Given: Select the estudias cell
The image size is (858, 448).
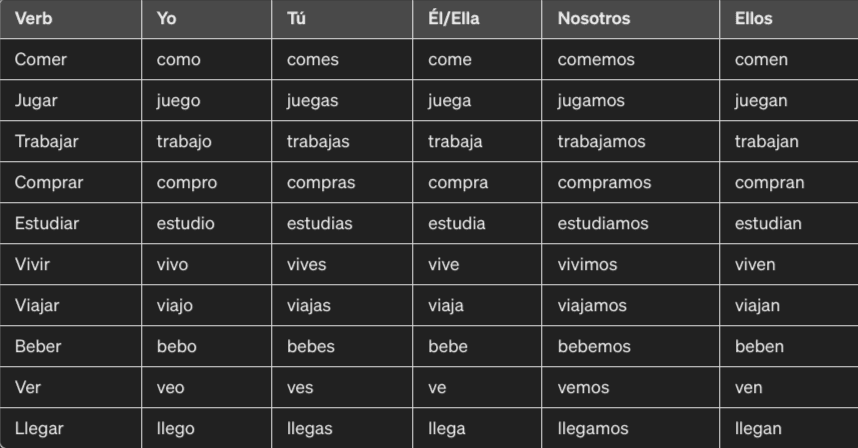Looking at the screenshot, I should 319,224.
